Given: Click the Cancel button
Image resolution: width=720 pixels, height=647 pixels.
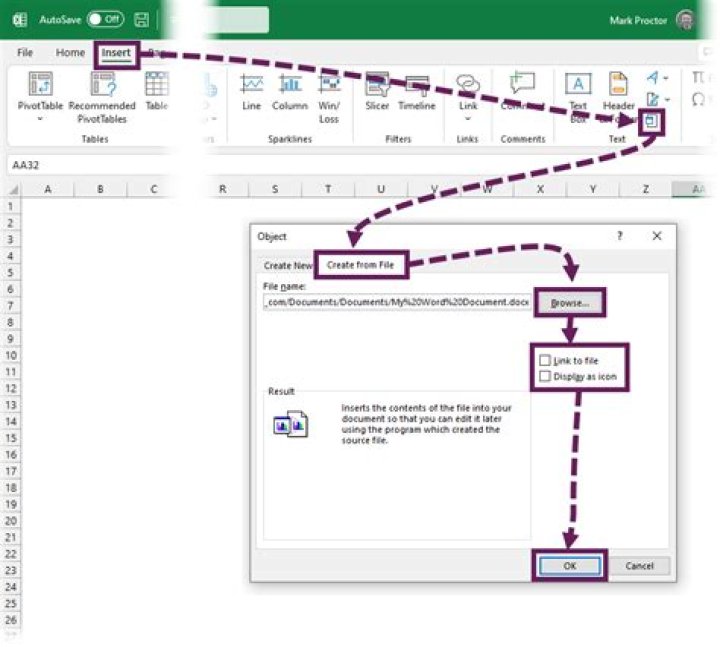Looking at the screenshot, I should click(x=640, y=566).
